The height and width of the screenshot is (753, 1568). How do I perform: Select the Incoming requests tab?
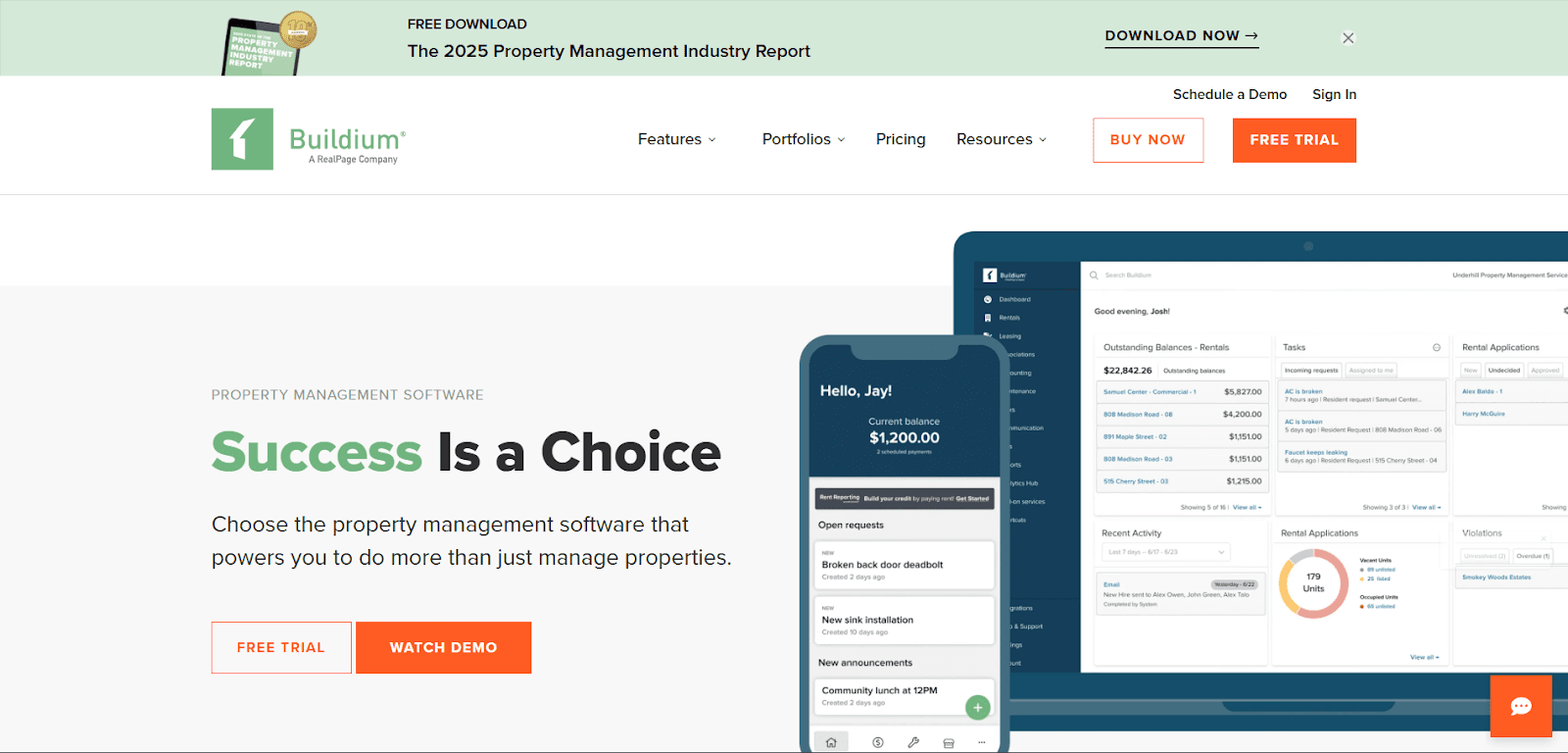pos(1311,370)
